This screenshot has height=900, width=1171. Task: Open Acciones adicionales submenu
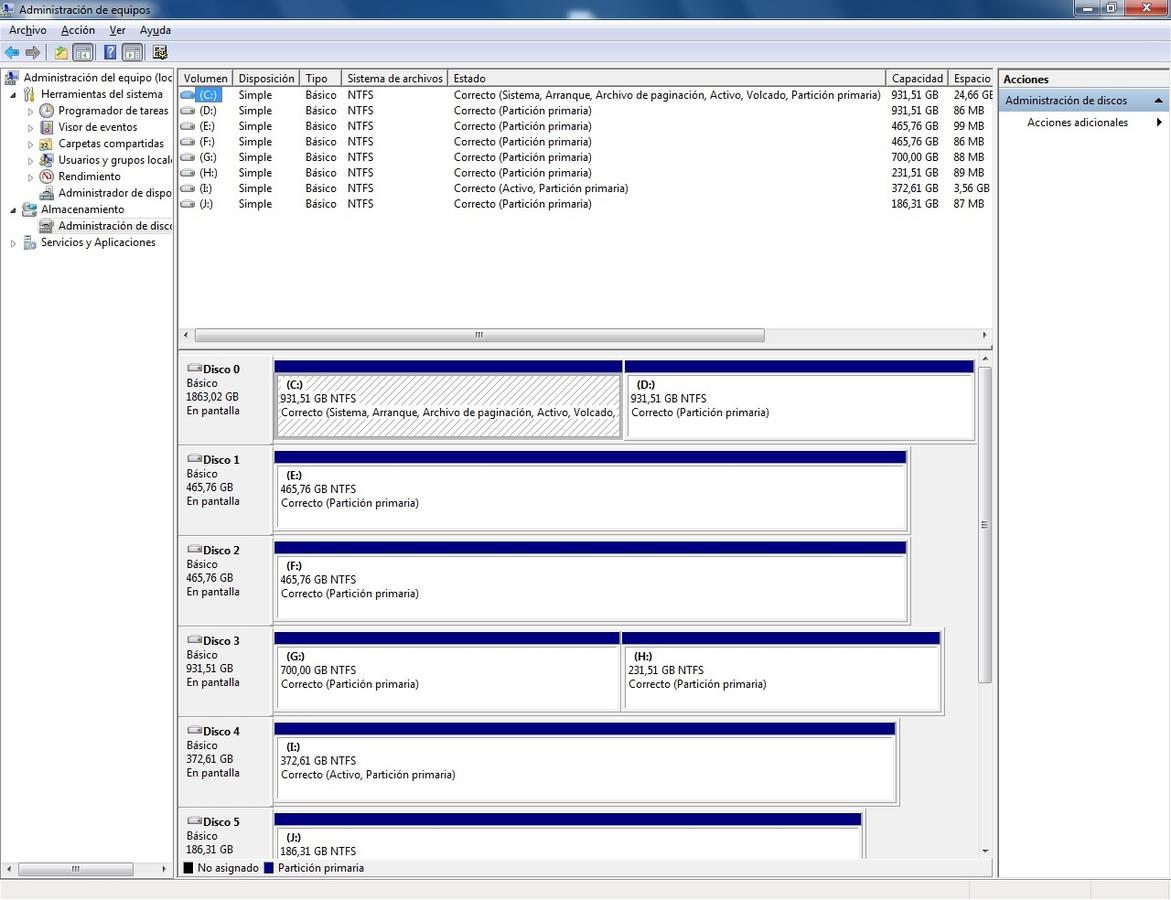[1077, 123]
